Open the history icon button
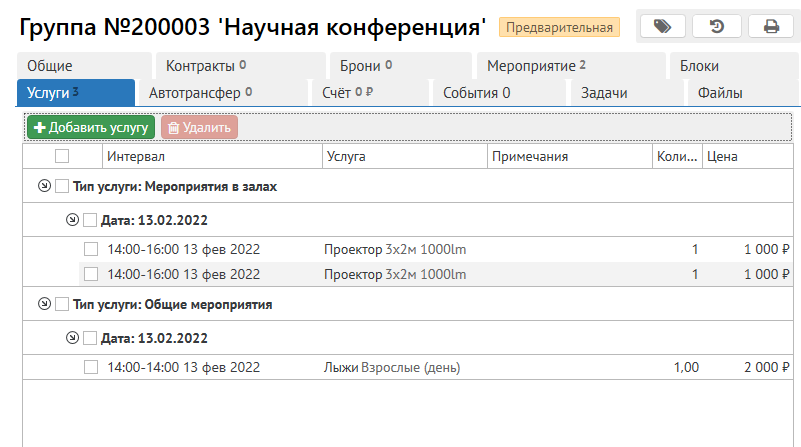The image size is (801, 447). 714,27
